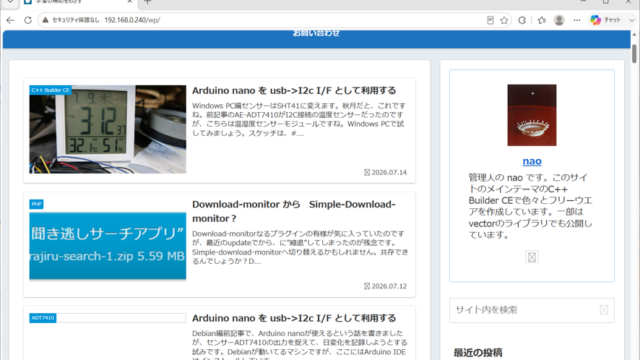Screen dimensions: 640x360
Task: Click the ADT7410 category label
Action: 42,318
